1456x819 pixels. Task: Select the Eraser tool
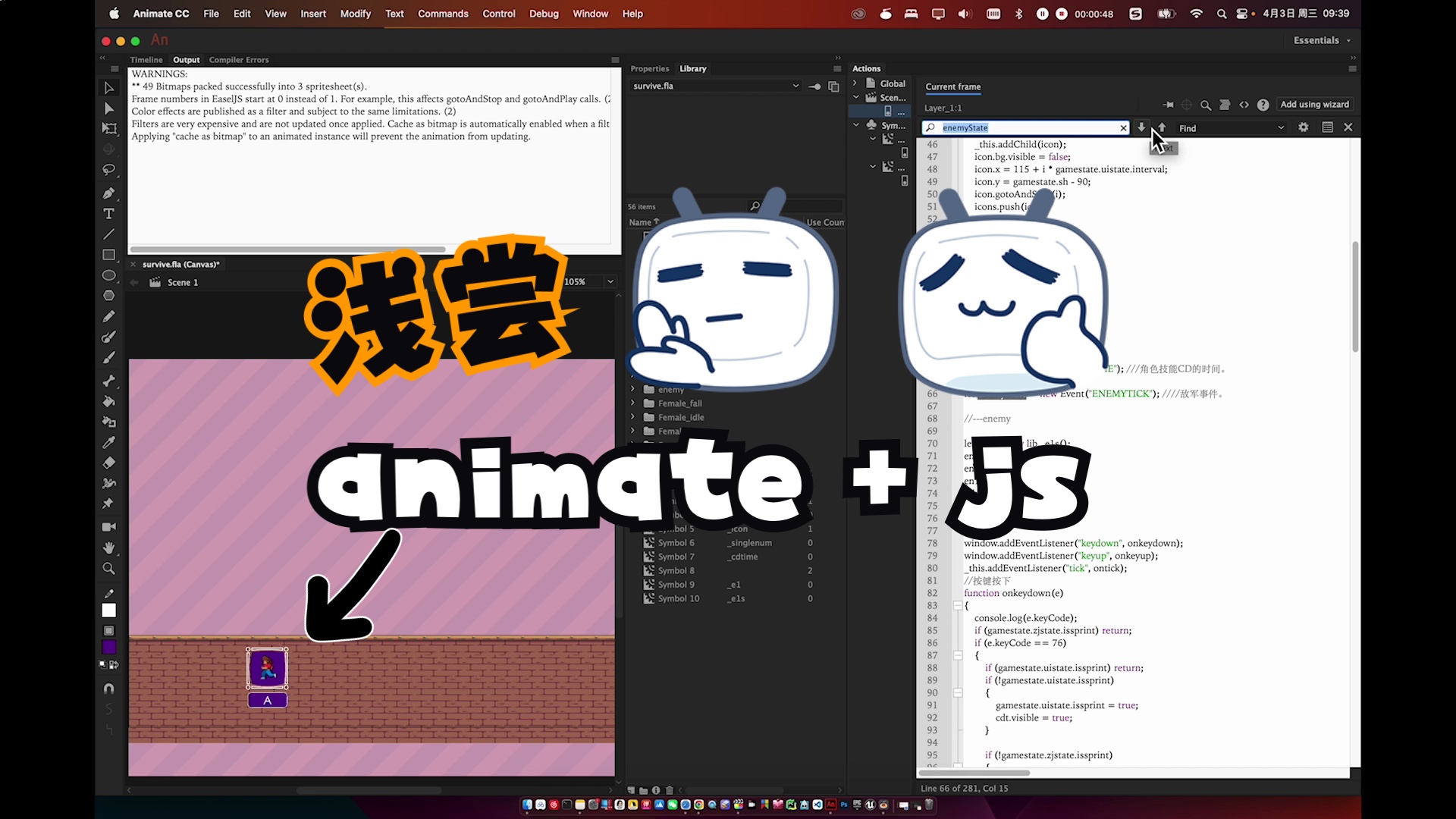pos(108,463)
